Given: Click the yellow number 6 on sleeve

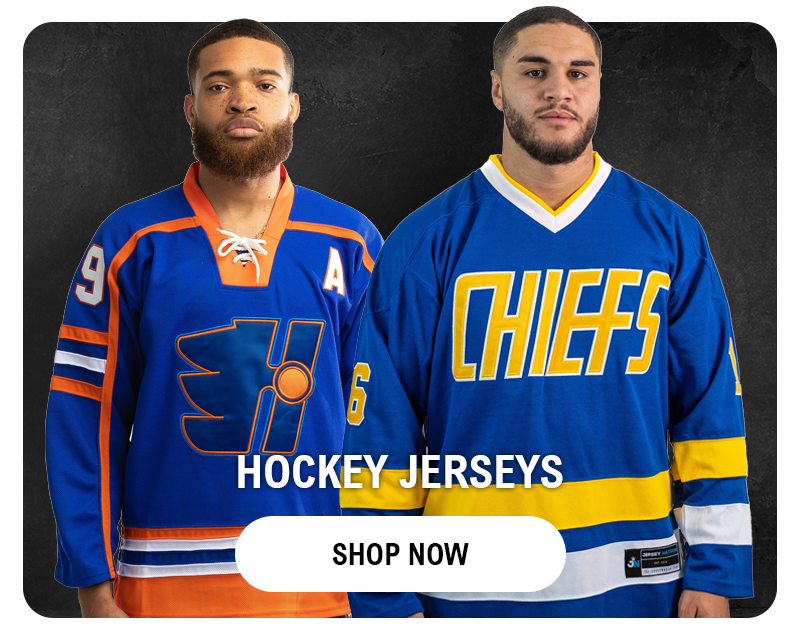Looking at the screenshot, I should coord(358,394).
